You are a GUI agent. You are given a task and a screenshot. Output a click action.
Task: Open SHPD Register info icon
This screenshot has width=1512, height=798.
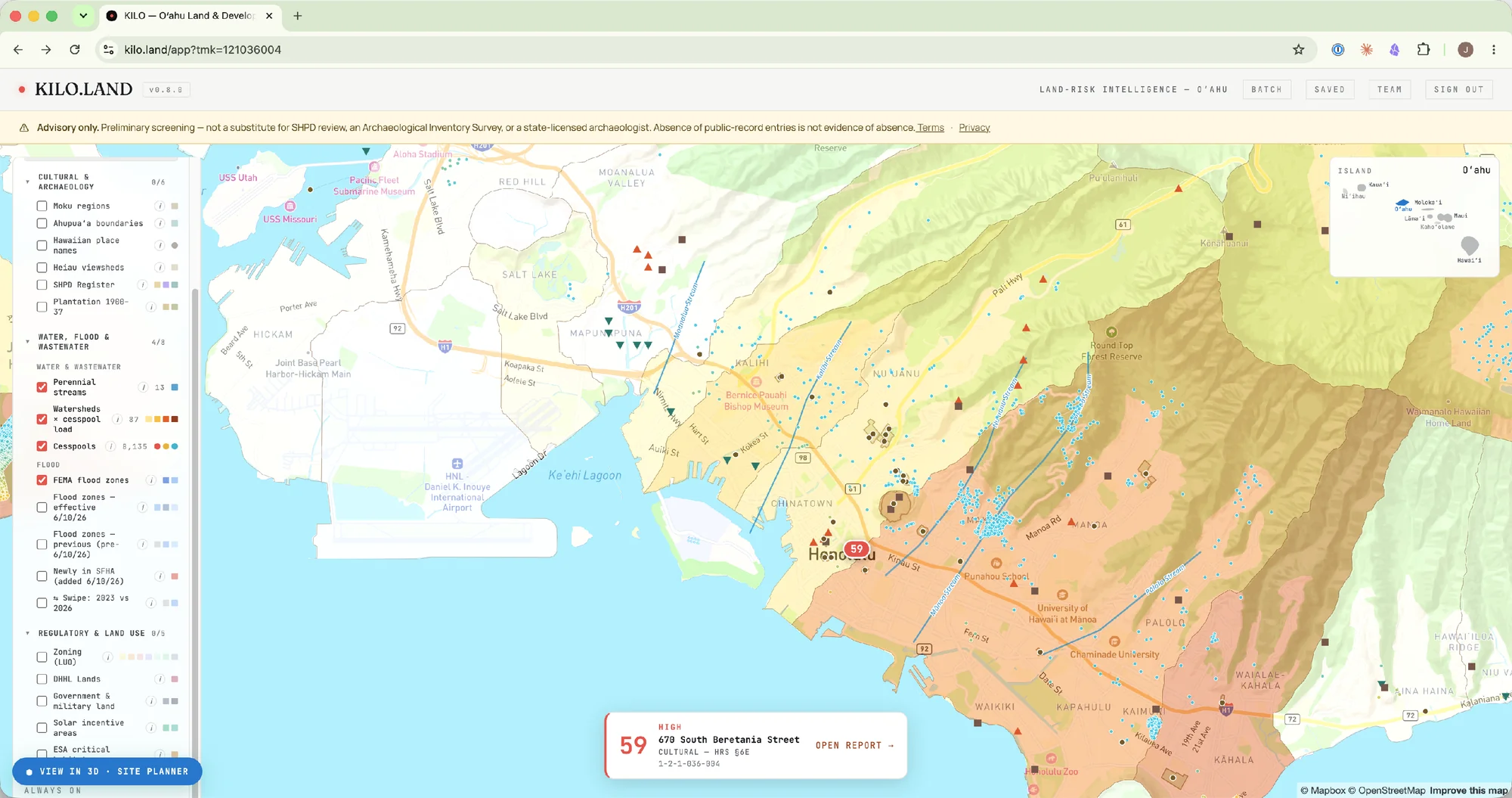pos(142,284)
